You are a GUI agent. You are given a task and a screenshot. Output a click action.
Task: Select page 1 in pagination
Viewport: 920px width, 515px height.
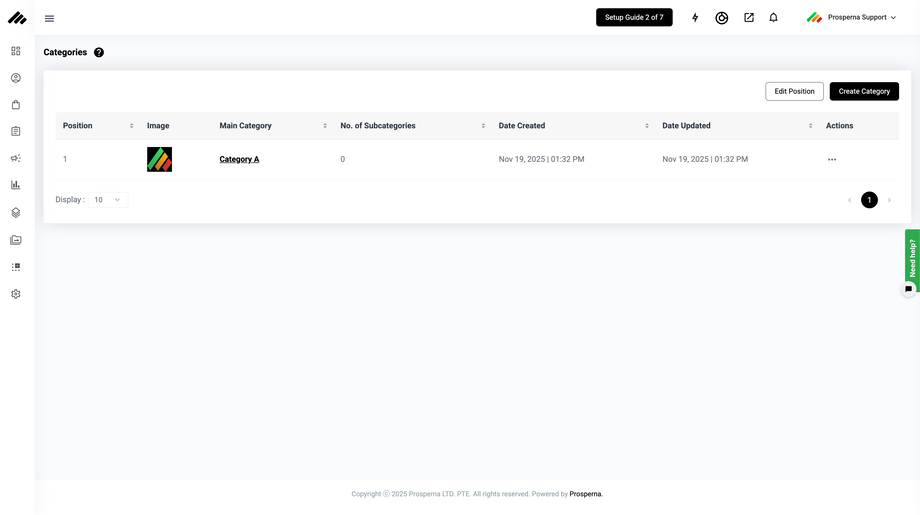click(870, 200)
